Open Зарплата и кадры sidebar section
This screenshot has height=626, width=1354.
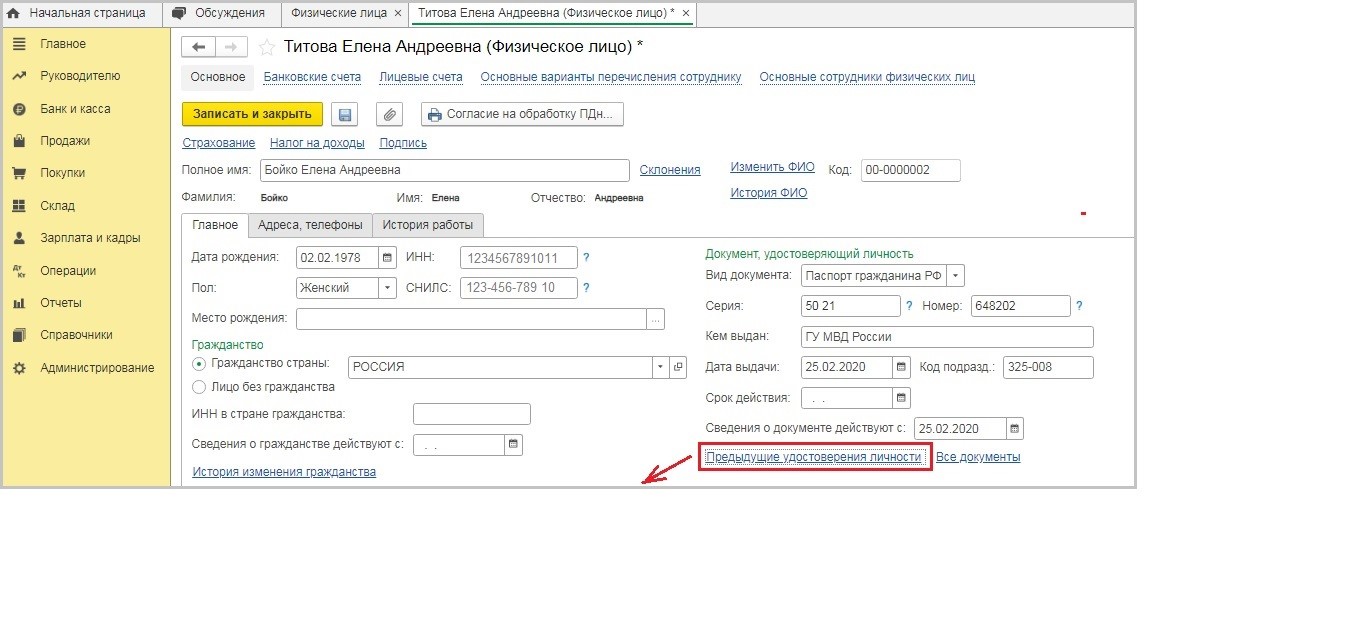click(90, 238)
